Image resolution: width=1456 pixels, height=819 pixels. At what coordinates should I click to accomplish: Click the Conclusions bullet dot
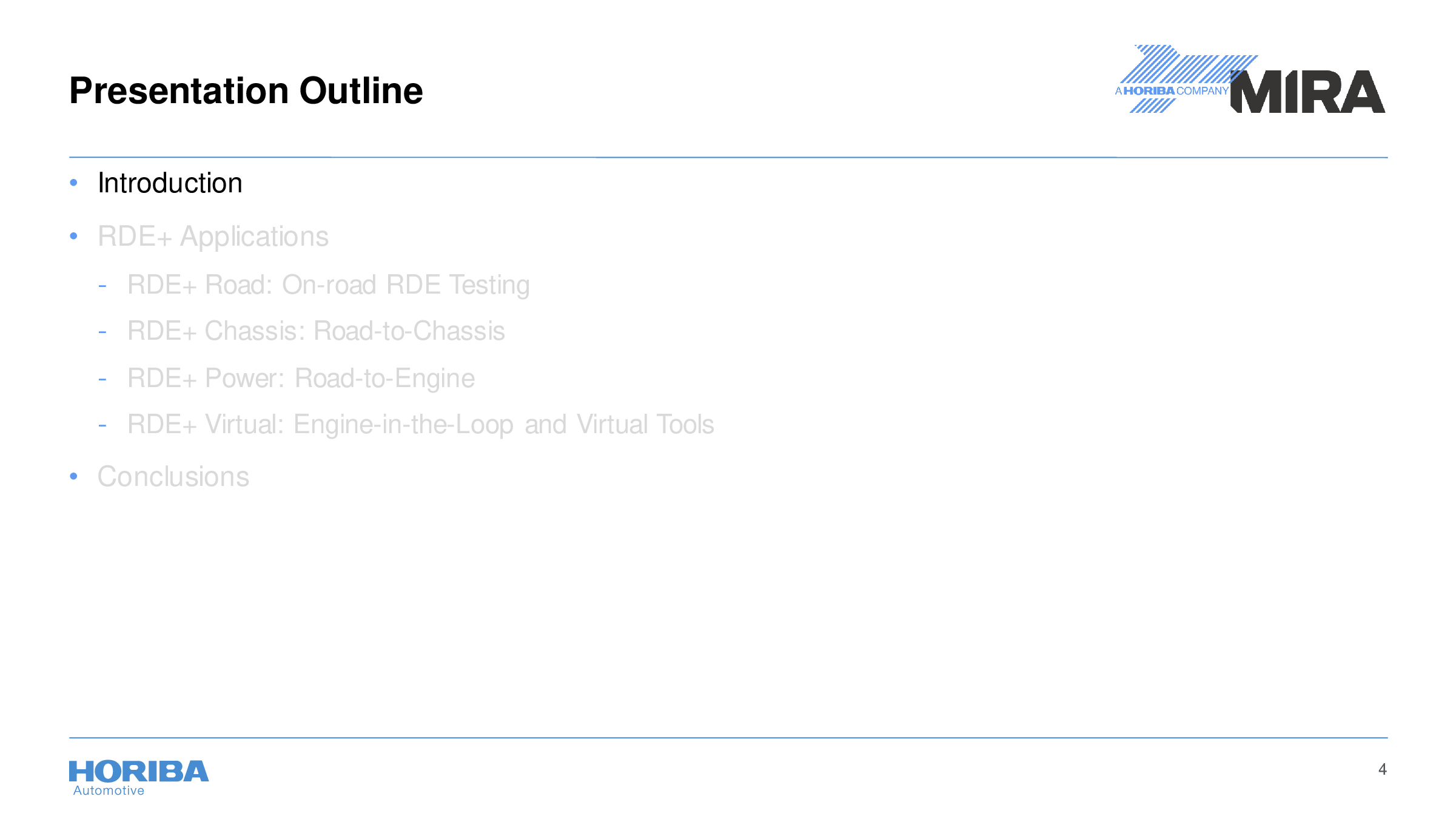click(x=73, y=476)
